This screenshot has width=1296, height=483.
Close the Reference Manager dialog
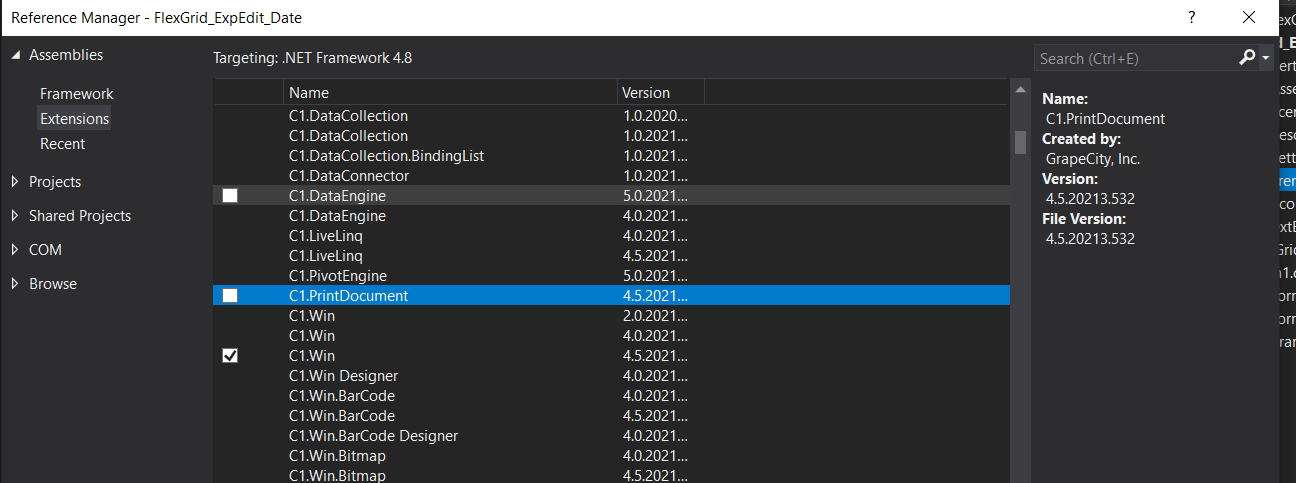pos(1248,17)
